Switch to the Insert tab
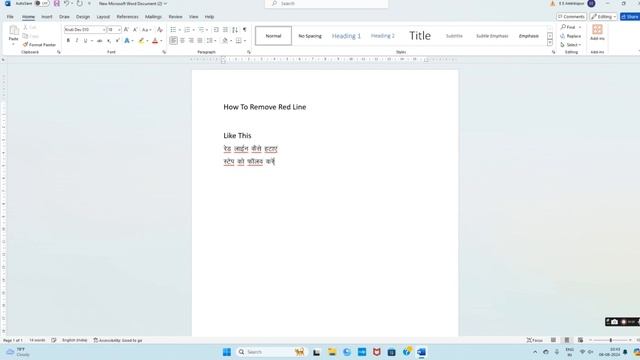 click(47, 17)
